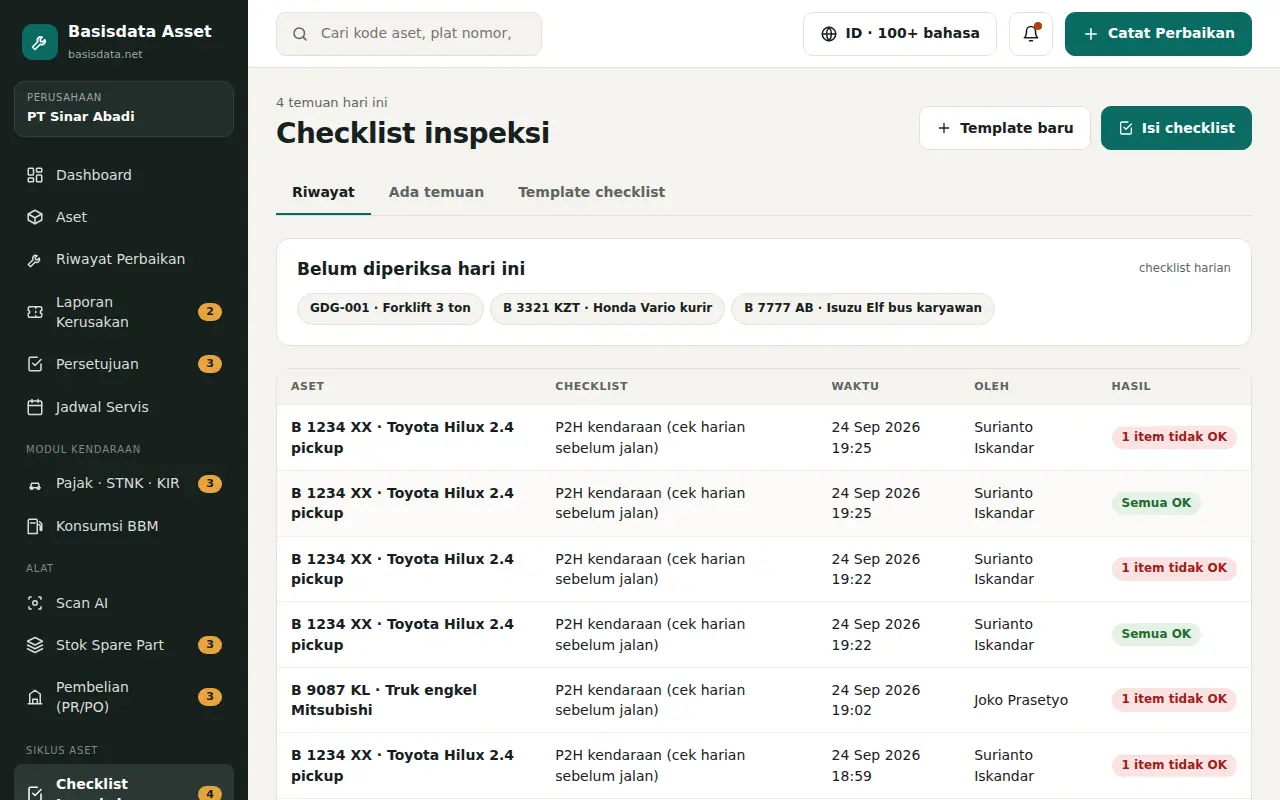The height and width of the screenshot is (800, 1280).
Task: Click the Laporan Kerusakan badge showing 2
Action: coord(210,312)
